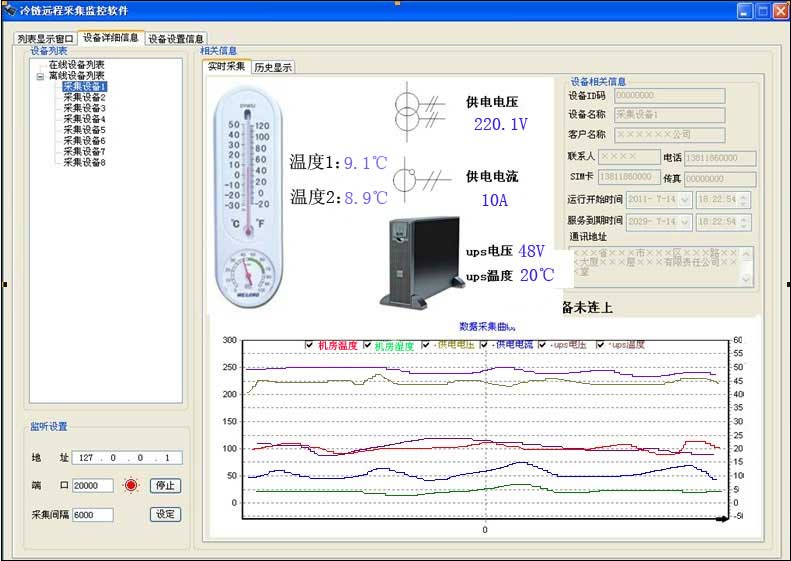Viewport: 791px width, 561px height.
Task: Click the IP 地址 input field
Action: click(127, 458)
